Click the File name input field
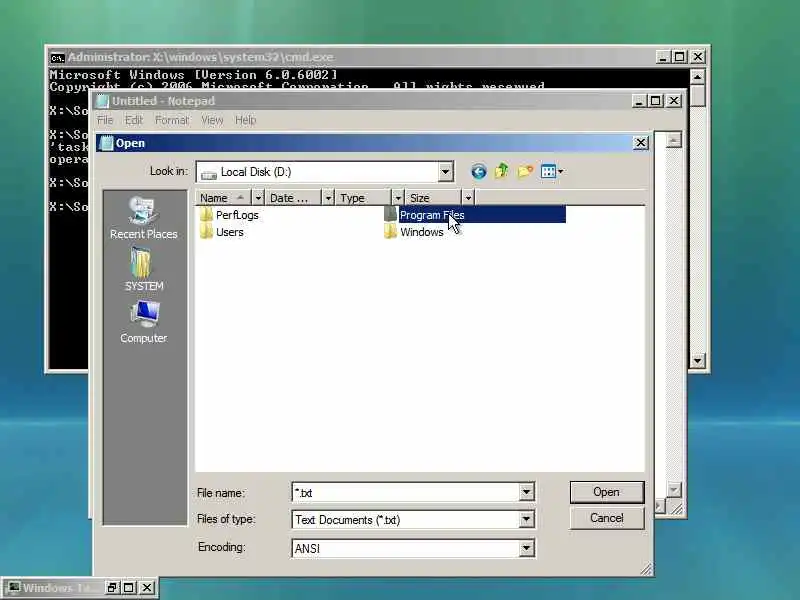The width and height of the screenshot is (800, 600). [x=406, y=492]
